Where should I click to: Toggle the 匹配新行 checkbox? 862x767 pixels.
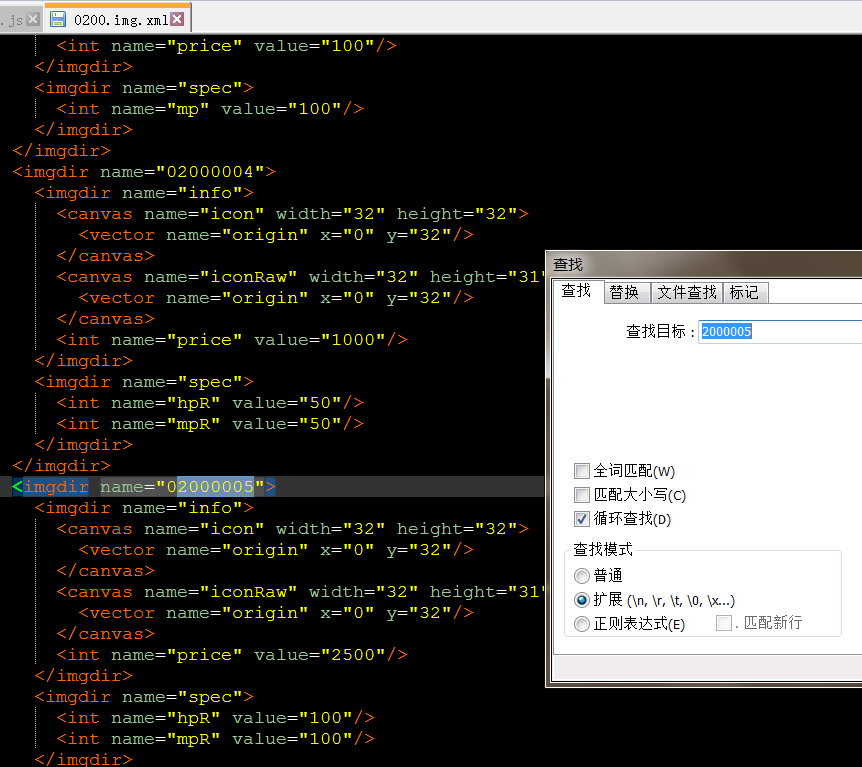click(724, 623)
